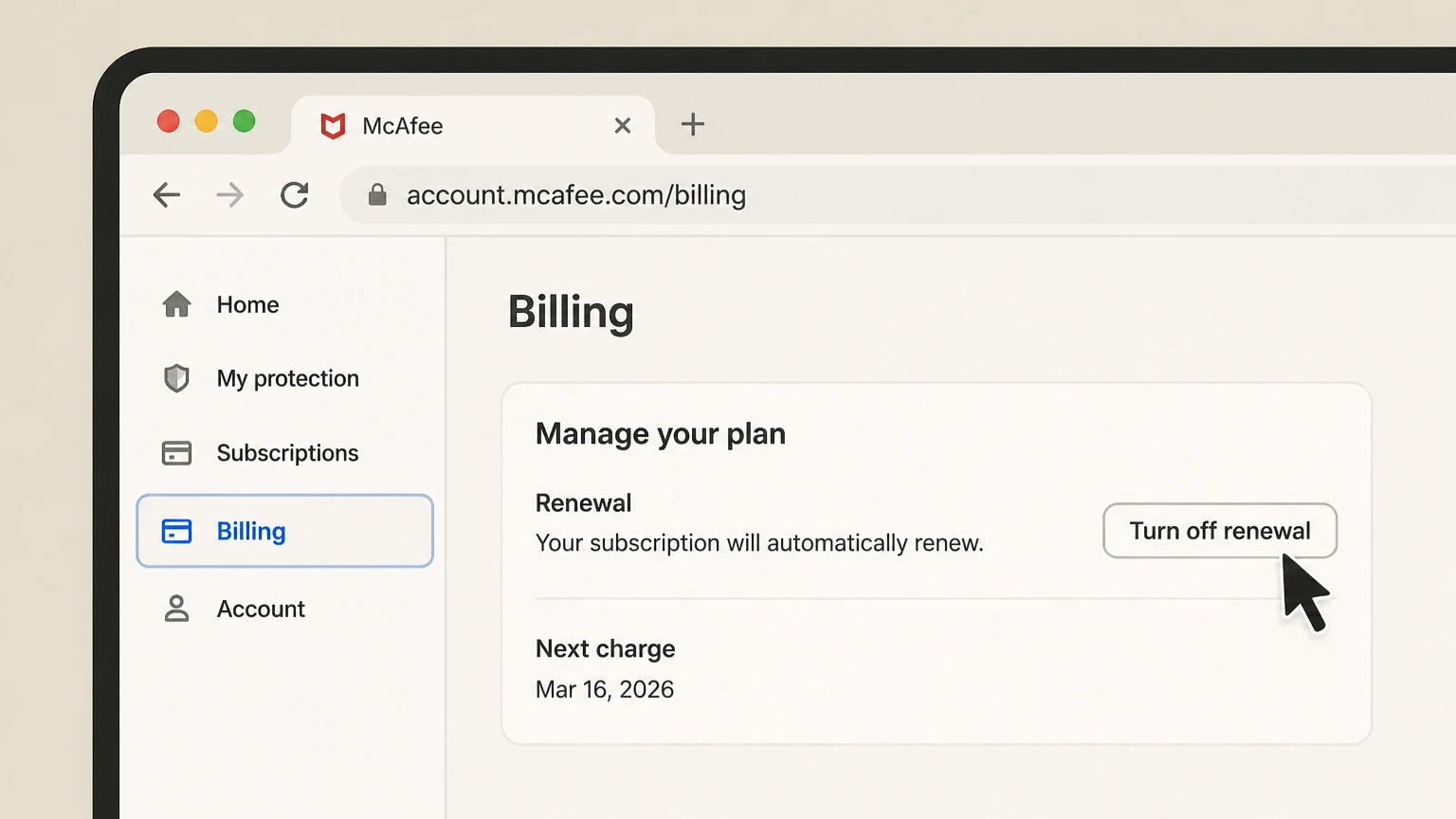The image size is (1456, 819).
Task: Reload the page with the refresh icon
Action: pos(295,195)
